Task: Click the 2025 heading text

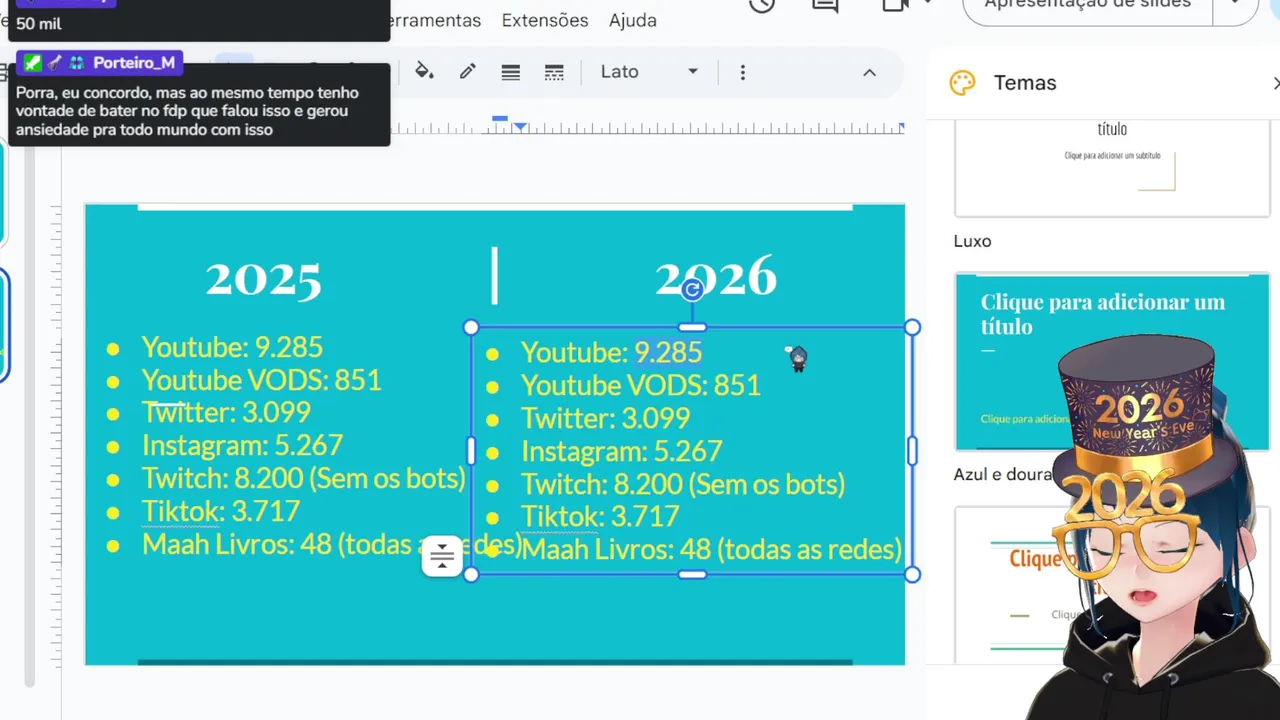Action: pyautogui.click(x=264, y=279)
